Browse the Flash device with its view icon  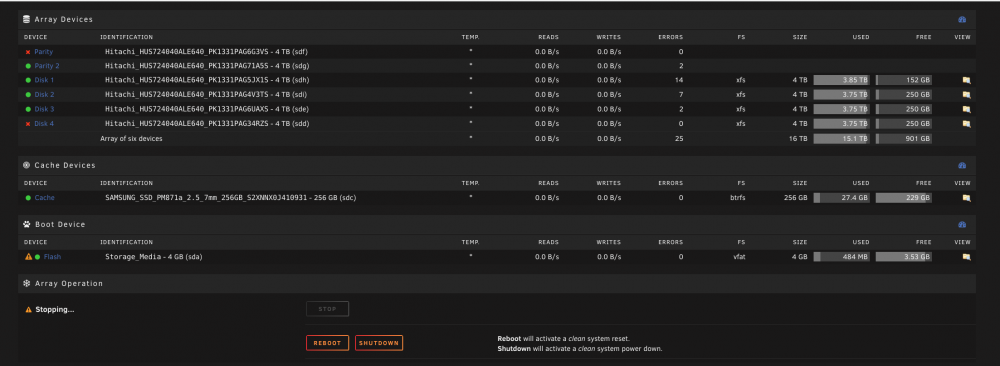(x=966, y=257)
